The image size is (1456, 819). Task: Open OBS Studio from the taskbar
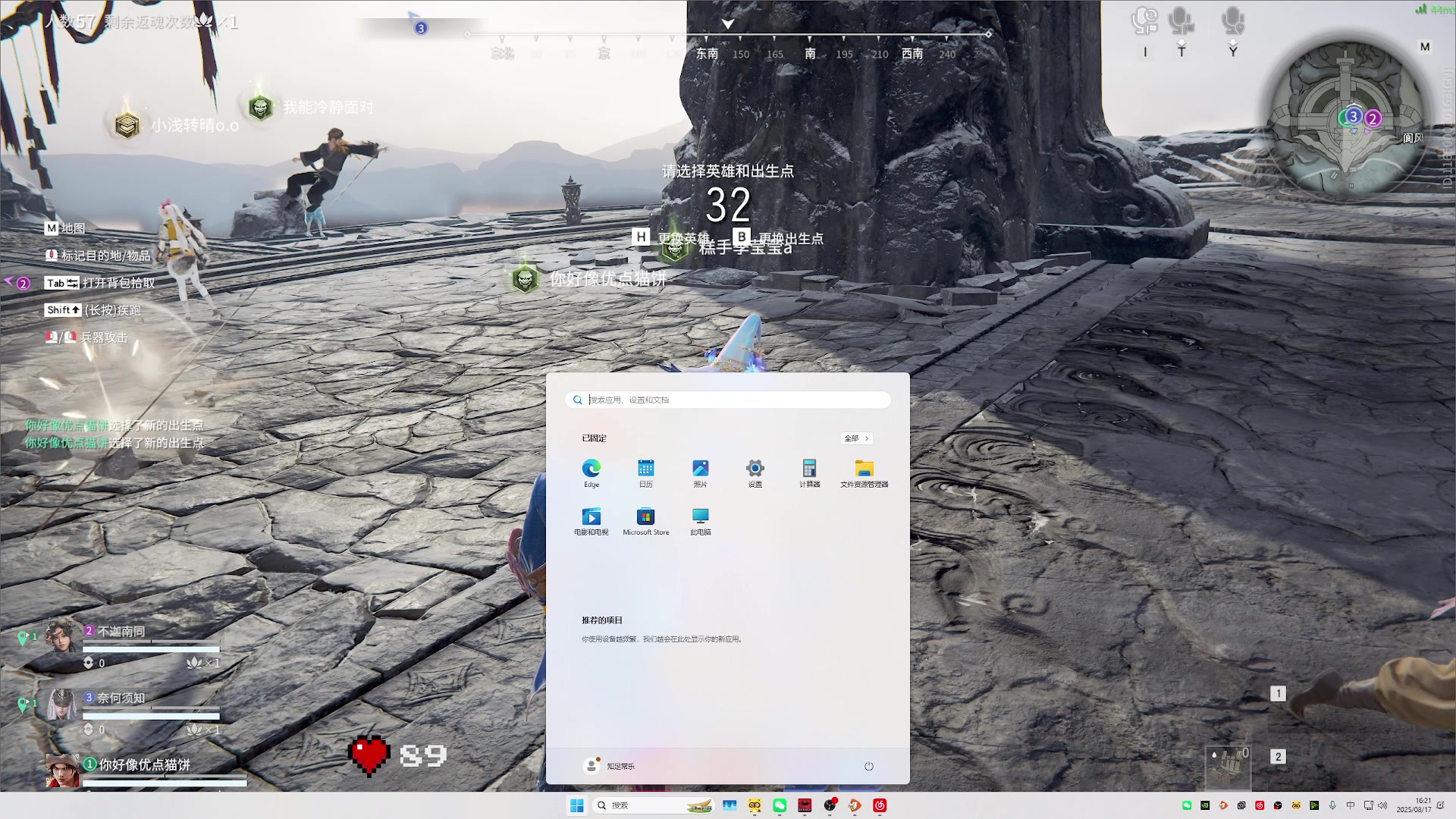pyautogui.click(x=830, y=805)
